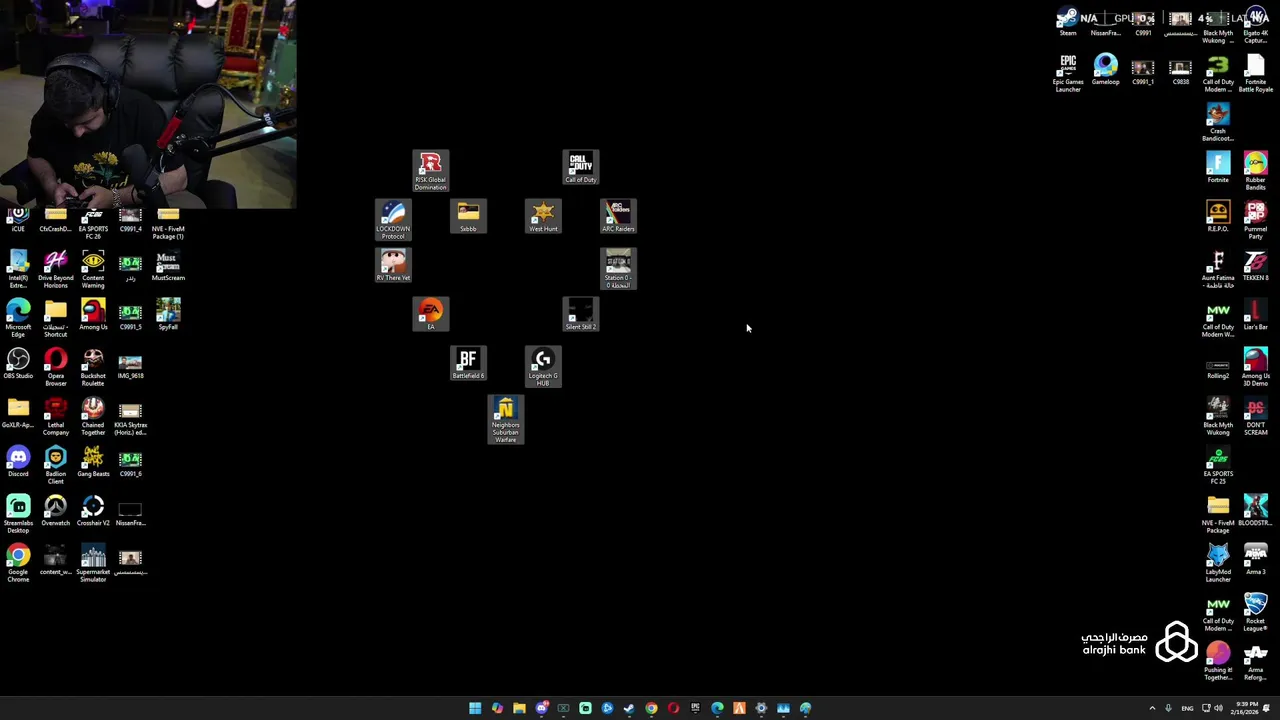Open the Supermarket Simulator icon
The image size is (1280, 720).
click(x=93, y=563)
